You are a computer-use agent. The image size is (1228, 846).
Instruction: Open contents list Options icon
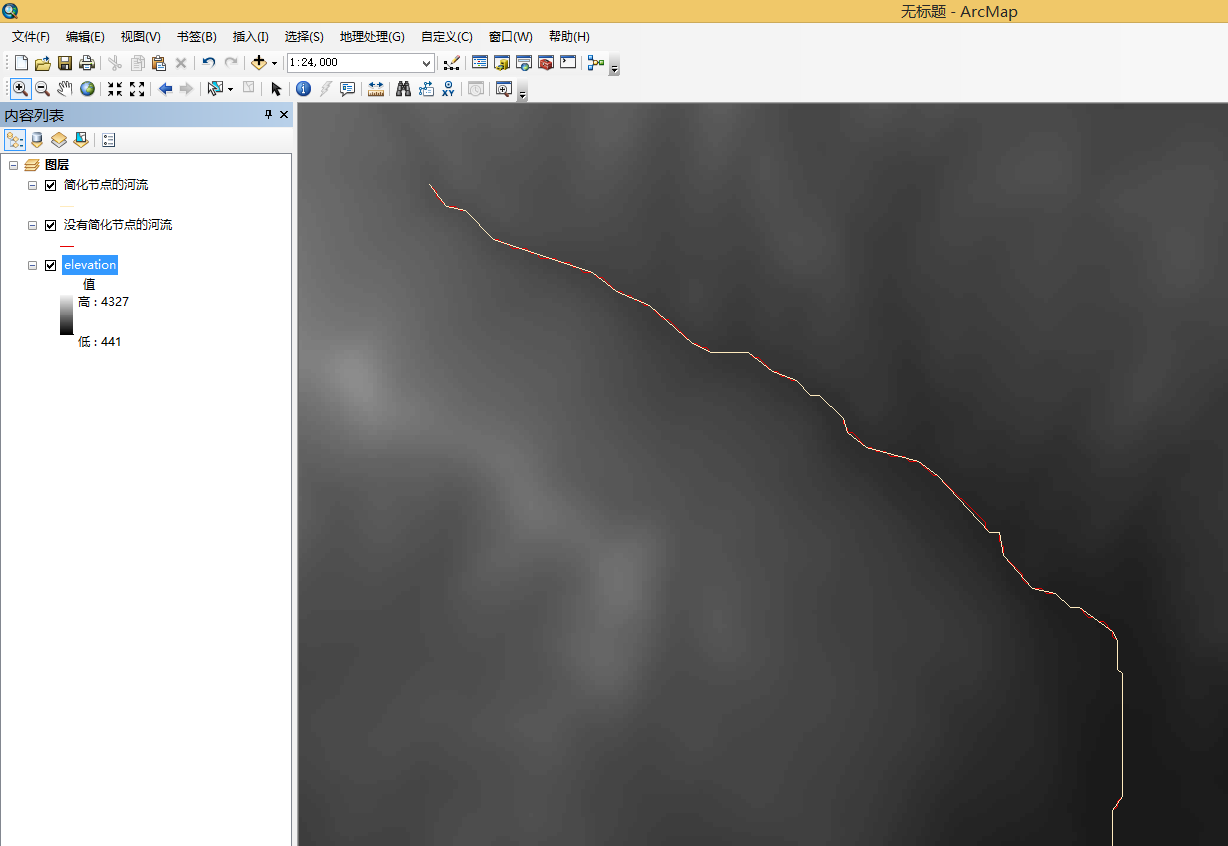[x=109, y=140]
